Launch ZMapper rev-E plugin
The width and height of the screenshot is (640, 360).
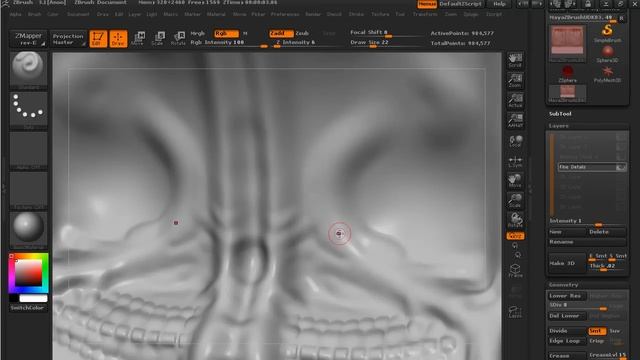pos(28,39)
